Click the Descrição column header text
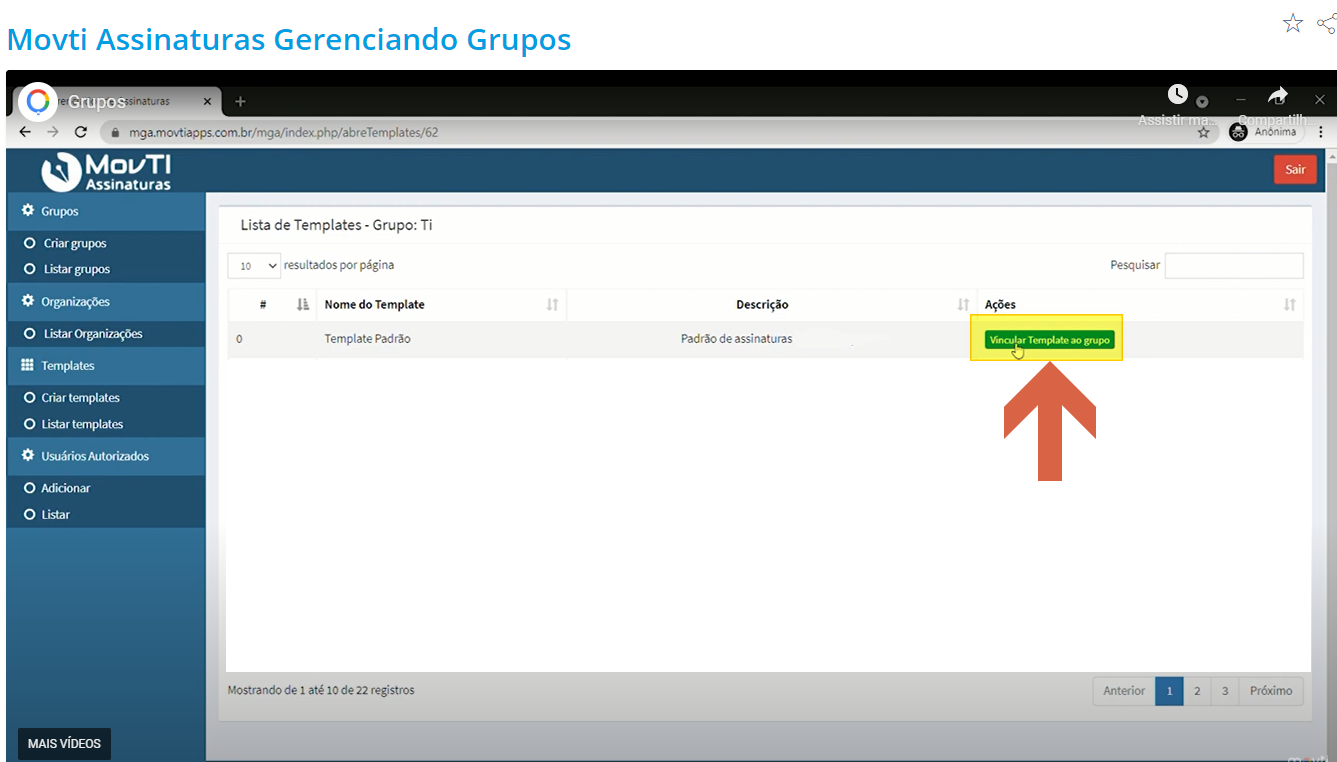1337x762 pixels. [x=762, y=305]
